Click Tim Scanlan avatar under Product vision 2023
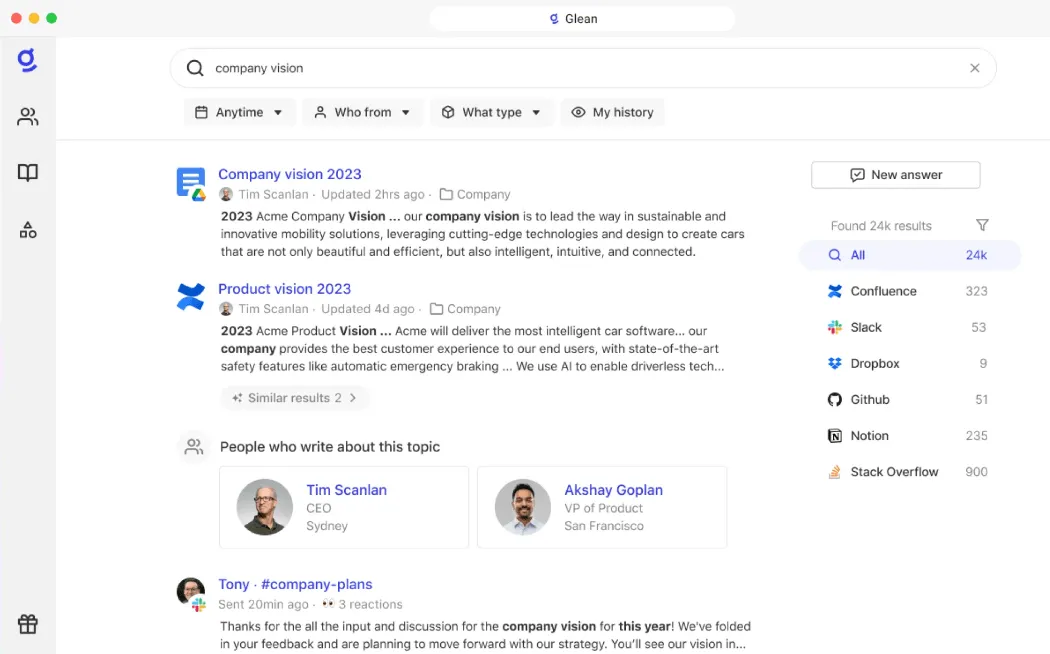 (226, 309)
